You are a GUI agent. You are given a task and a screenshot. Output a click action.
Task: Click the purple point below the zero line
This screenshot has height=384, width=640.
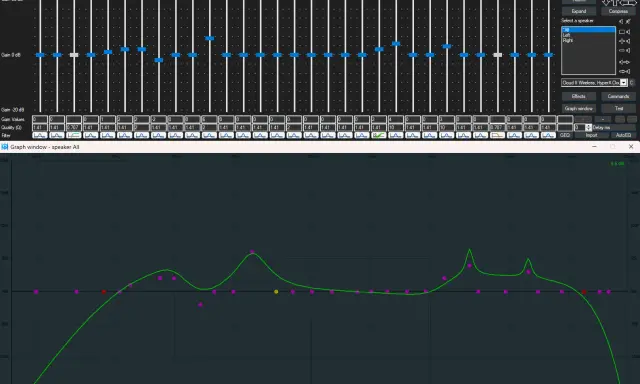point(200,304)
